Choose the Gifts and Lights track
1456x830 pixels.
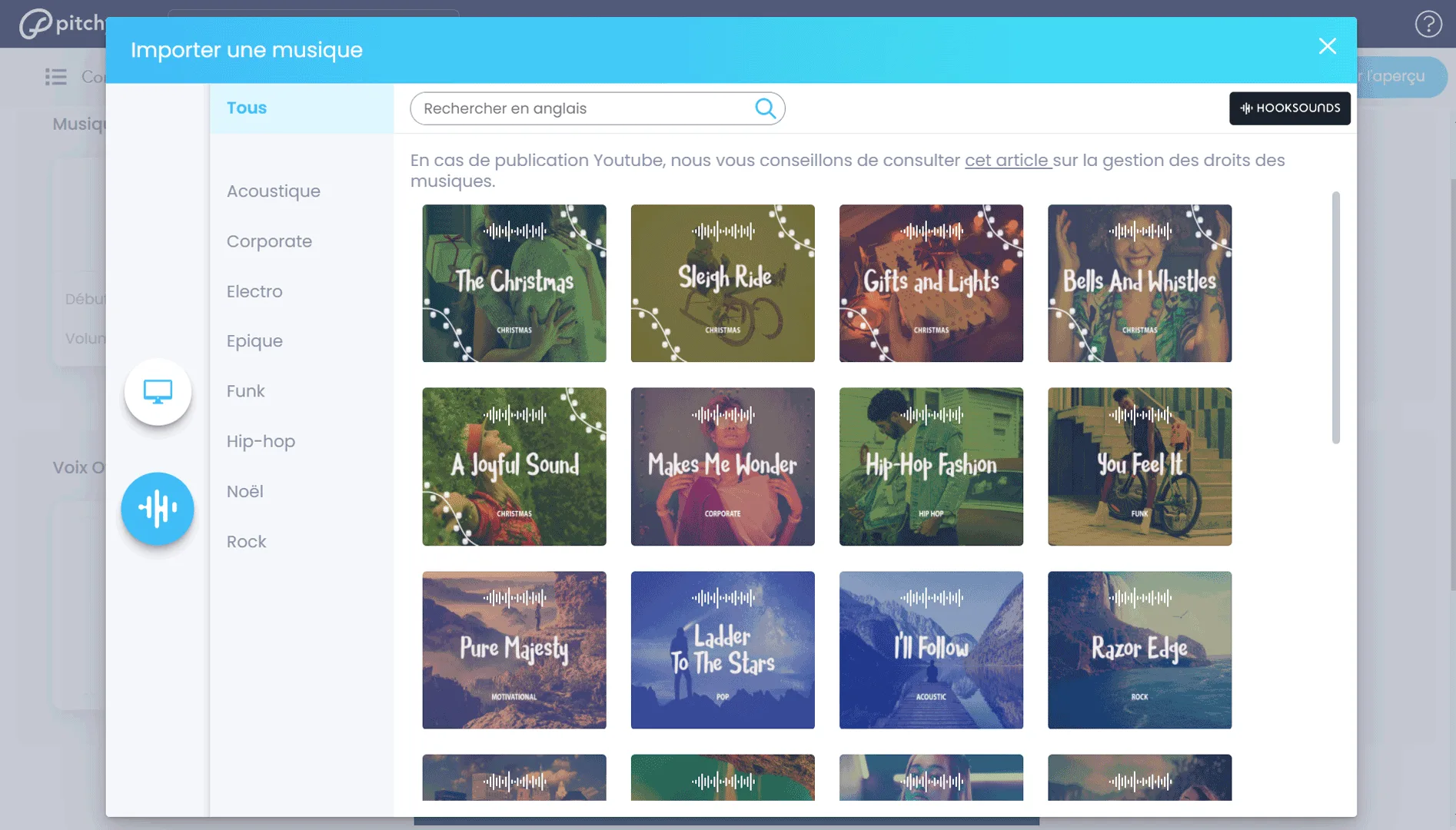pos(931,283)
